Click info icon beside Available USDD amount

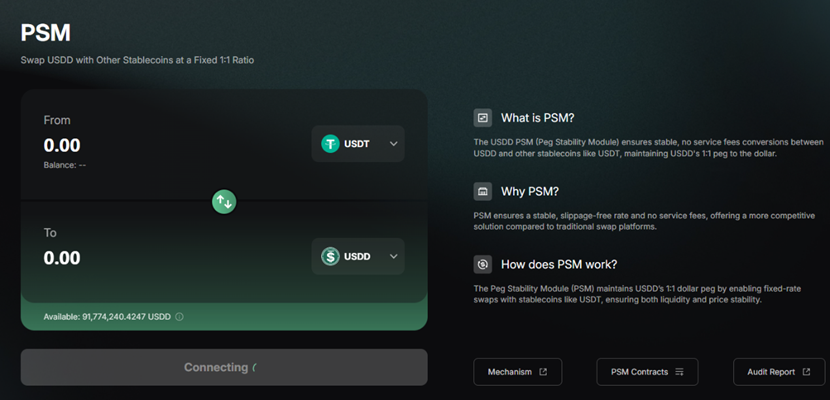pyautogui.click(x=180, y=317)
